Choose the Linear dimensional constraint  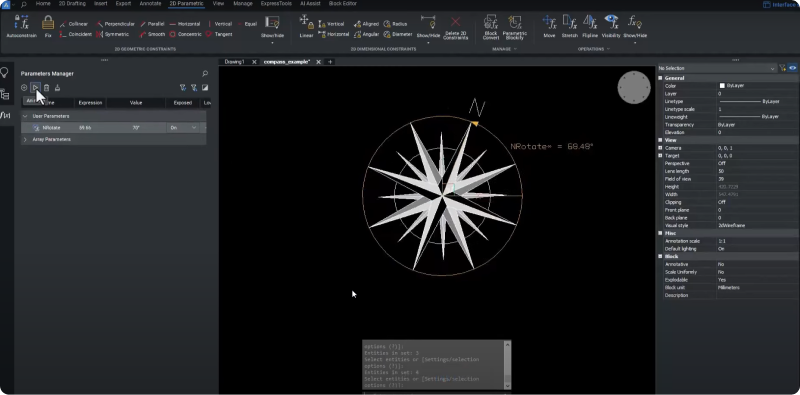[306, 27]
